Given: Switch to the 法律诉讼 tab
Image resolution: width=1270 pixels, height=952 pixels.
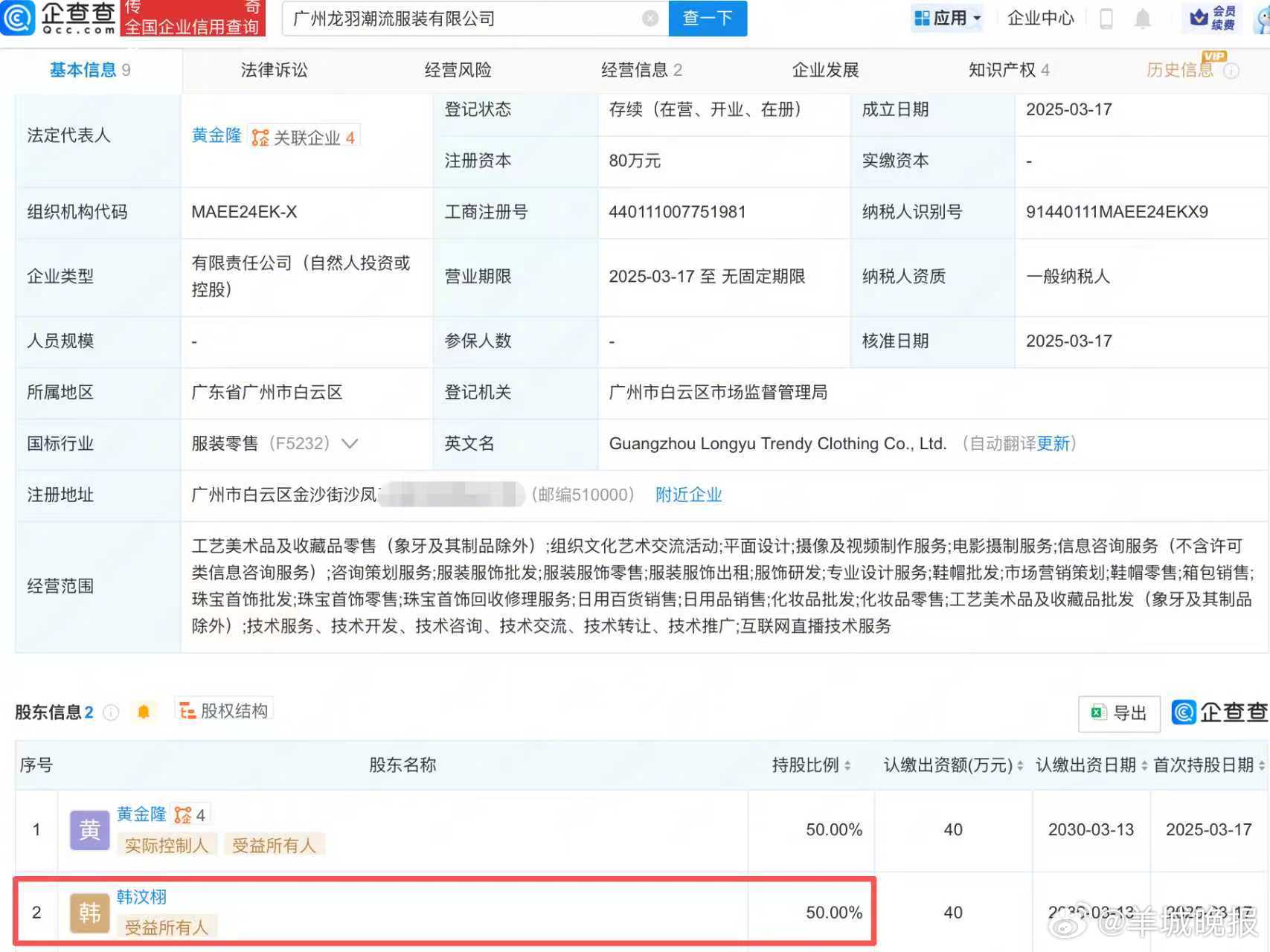Looking at the screenshot, I should click(x=272, y=70).
